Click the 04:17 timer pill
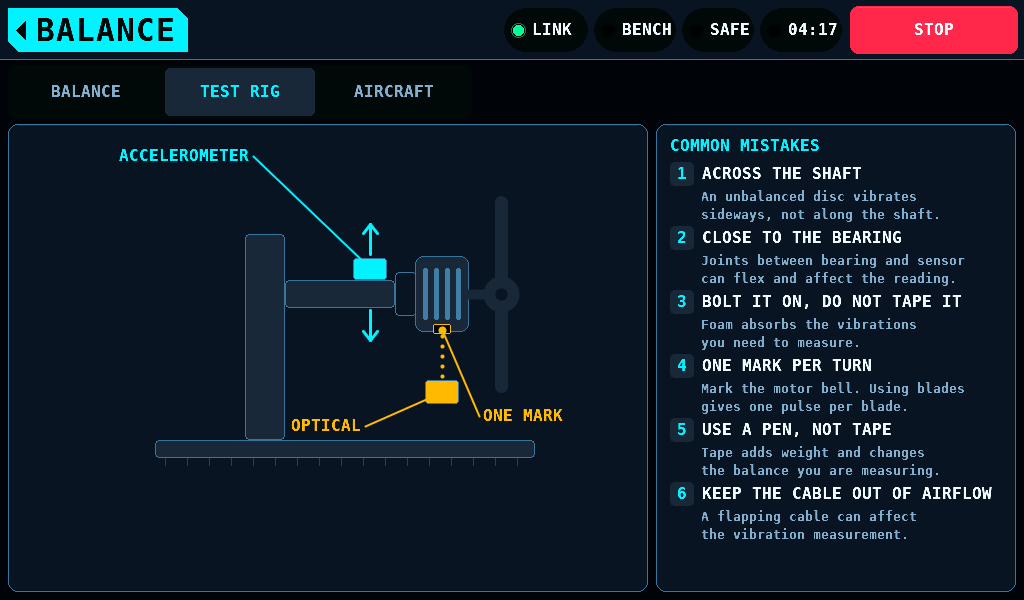This screenshot has width=1024, height=600. [x=801, y=30]
